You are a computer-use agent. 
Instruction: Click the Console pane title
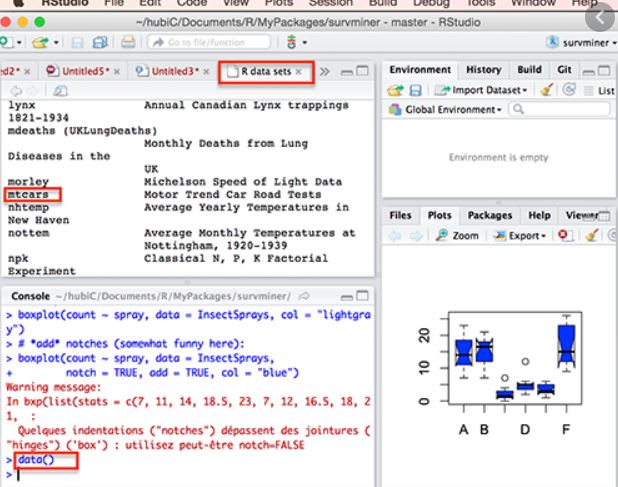30,296
